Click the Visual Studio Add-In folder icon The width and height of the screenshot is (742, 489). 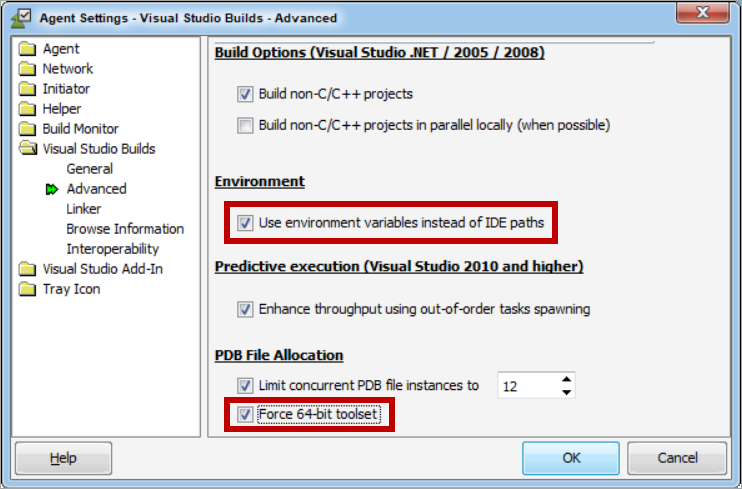27,269
